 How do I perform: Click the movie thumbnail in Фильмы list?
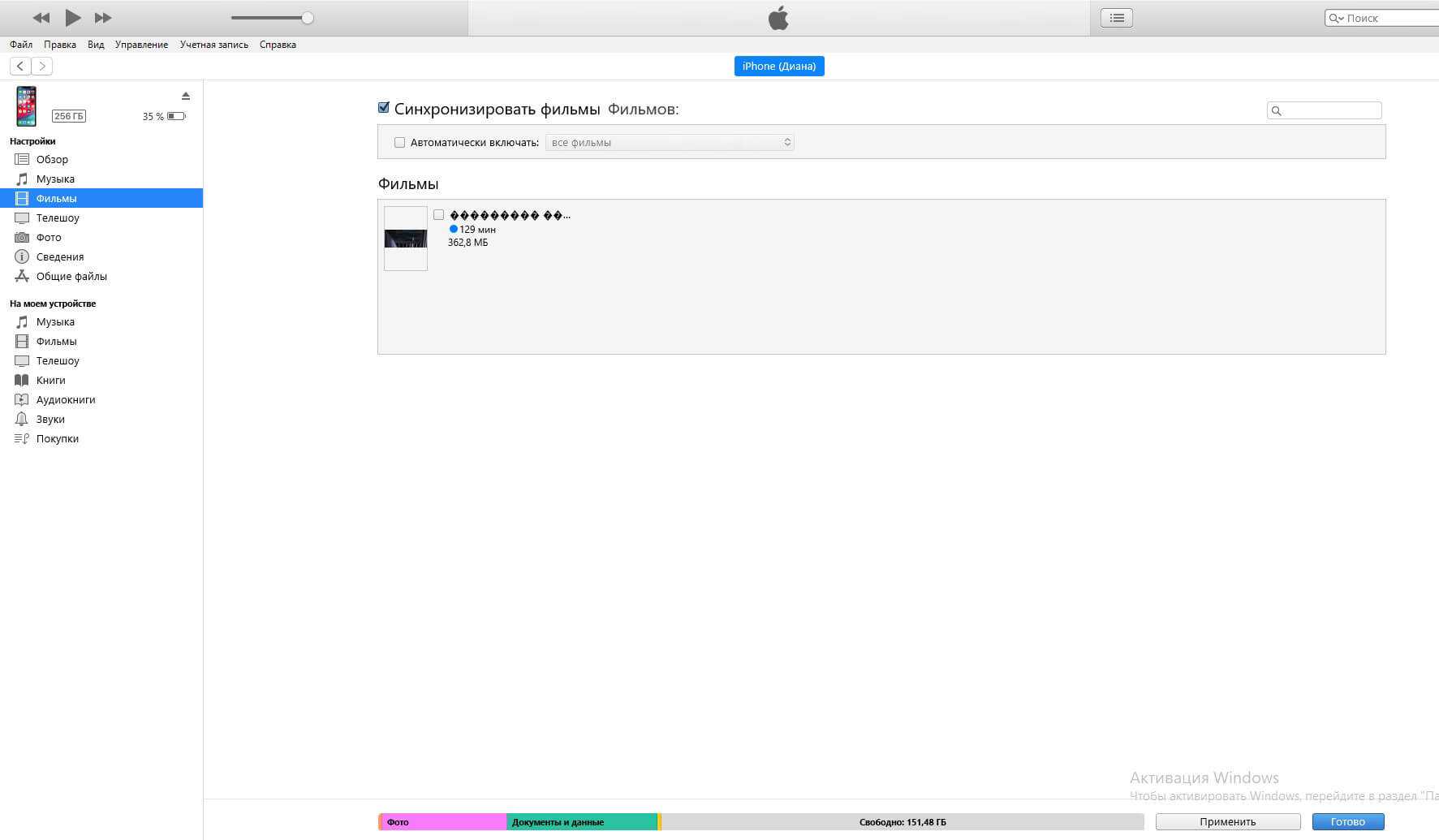pyautogui.click(x=406, y=239)
